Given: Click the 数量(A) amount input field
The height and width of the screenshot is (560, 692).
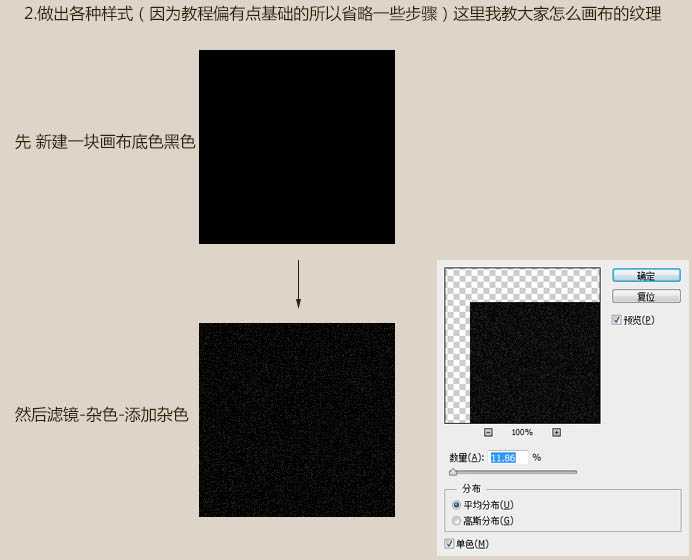Looking at the screenshot, I should click(508, 458).
